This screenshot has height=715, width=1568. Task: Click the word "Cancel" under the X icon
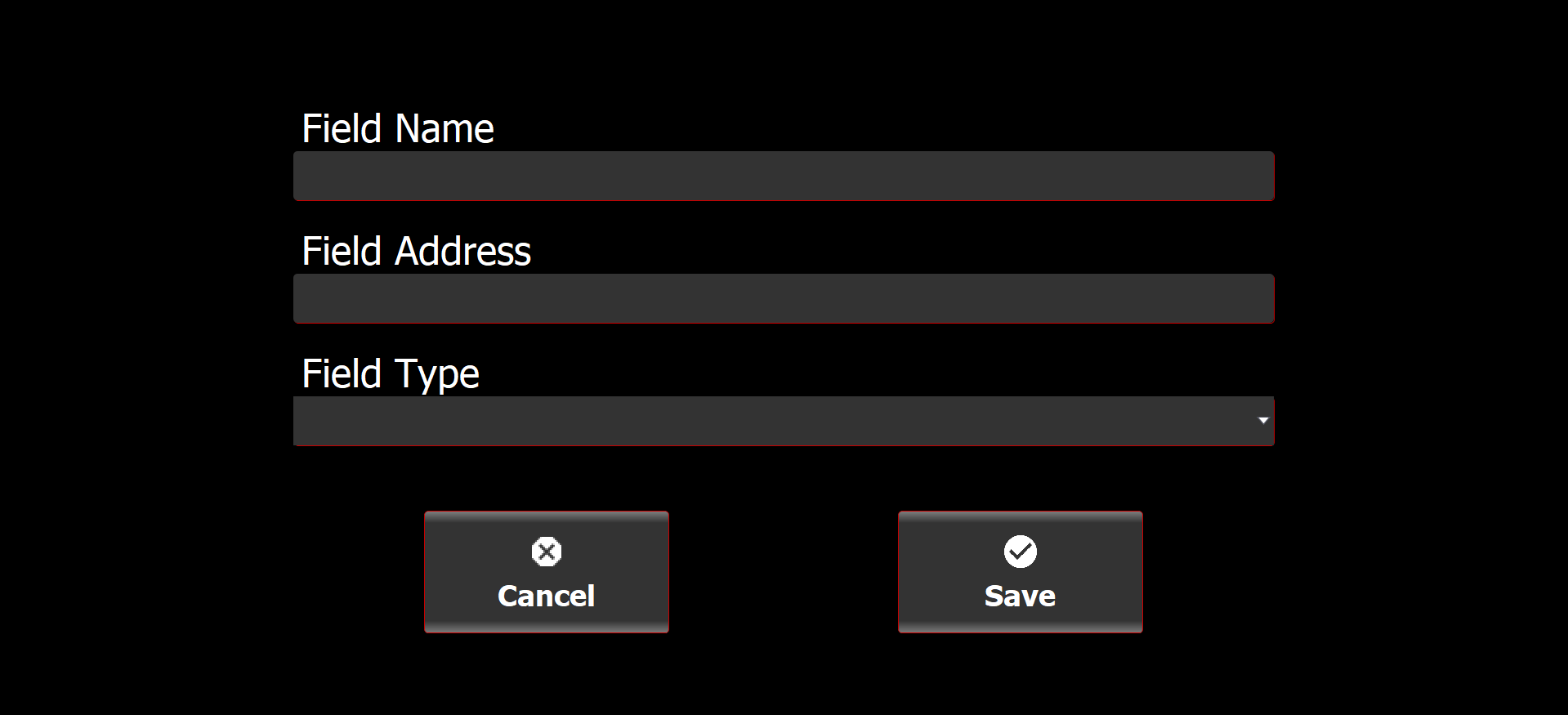tap(546, 596)
